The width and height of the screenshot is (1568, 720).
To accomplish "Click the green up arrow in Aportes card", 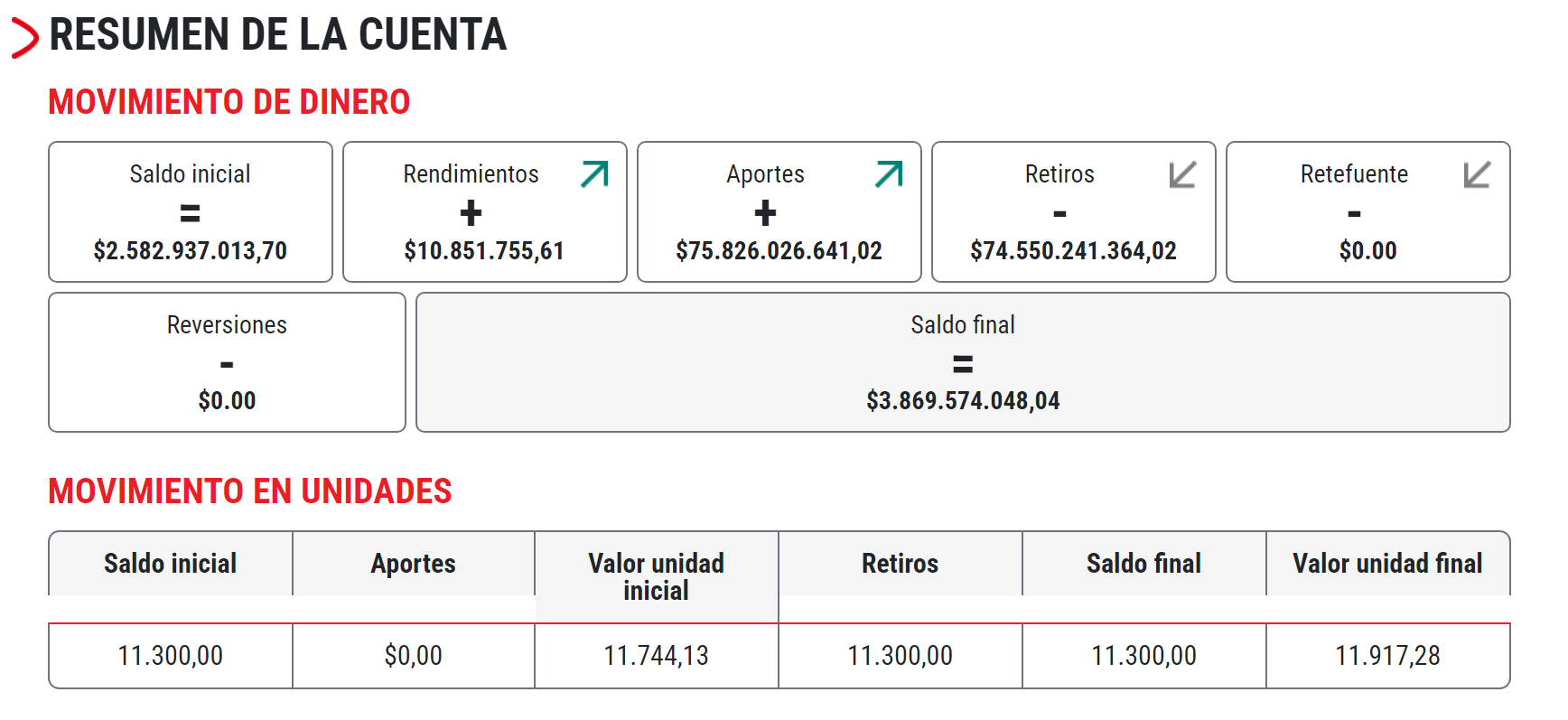I will pyautogui.click(x=890, y=173).
